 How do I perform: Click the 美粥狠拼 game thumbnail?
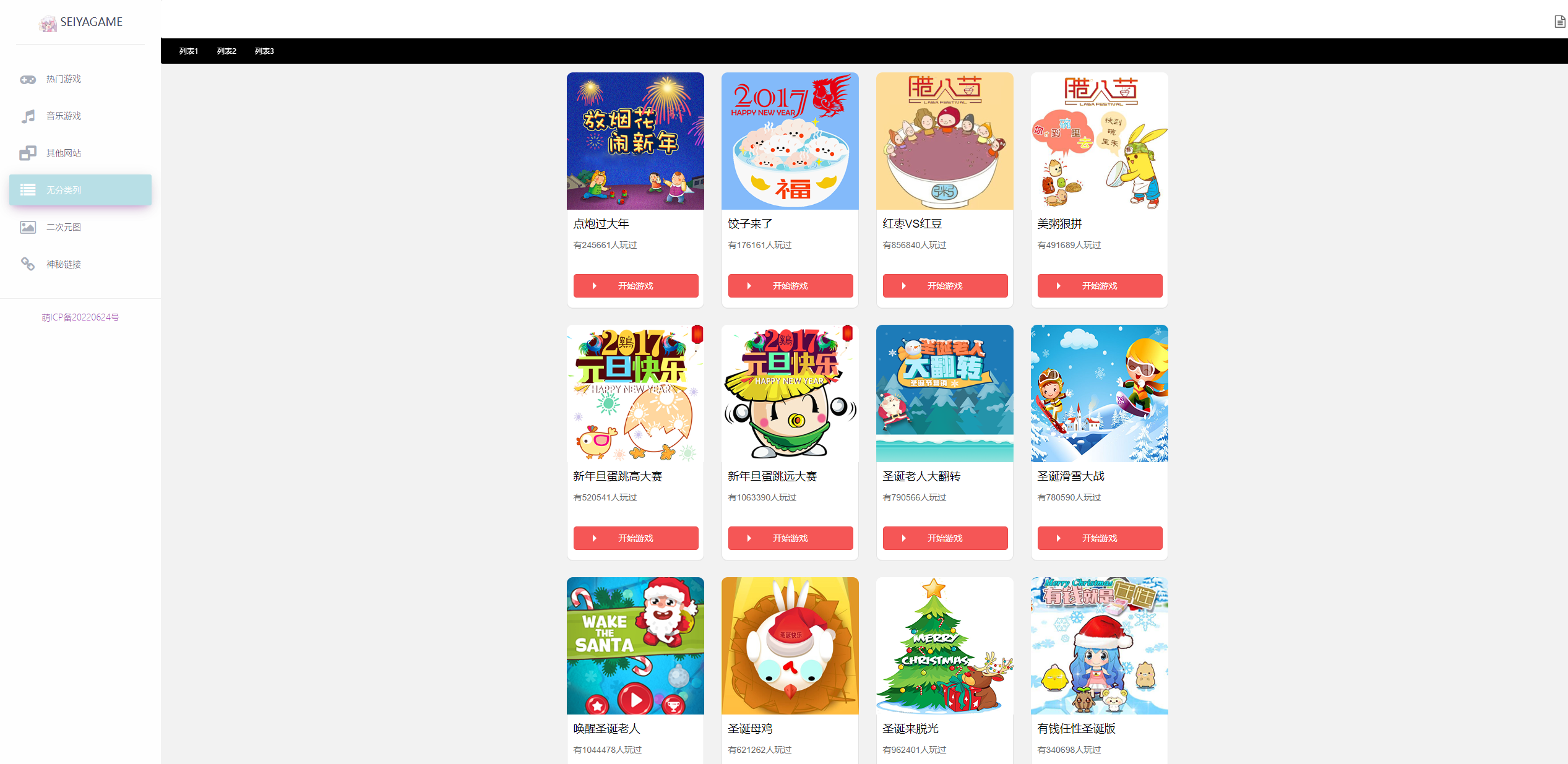(x=1100, y=141)
